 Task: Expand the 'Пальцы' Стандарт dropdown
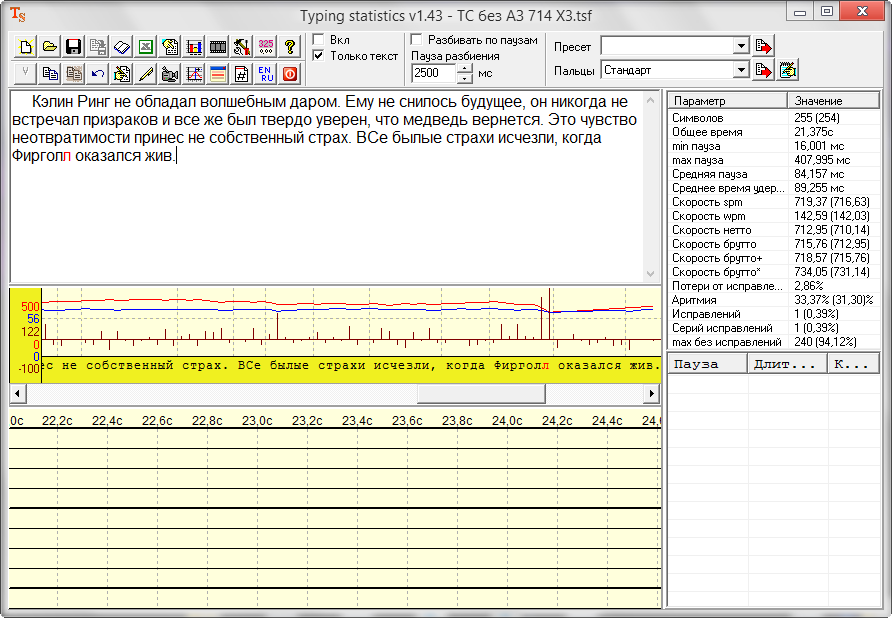[740, 70]
